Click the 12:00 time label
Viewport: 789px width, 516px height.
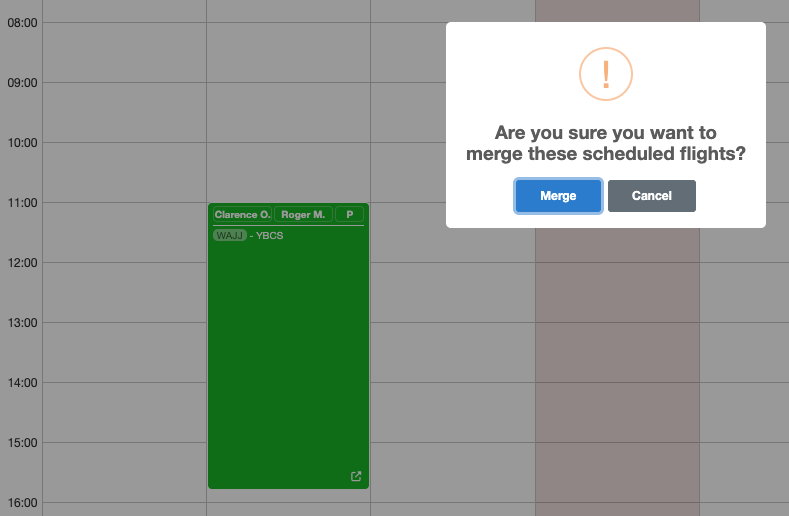(x=21, y=262)
